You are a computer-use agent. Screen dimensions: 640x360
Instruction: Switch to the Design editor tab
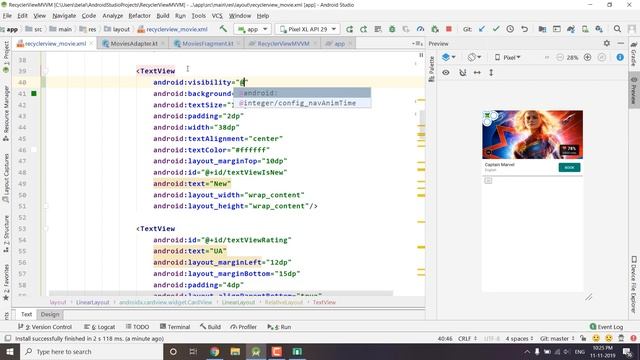(x=50, y=314)
